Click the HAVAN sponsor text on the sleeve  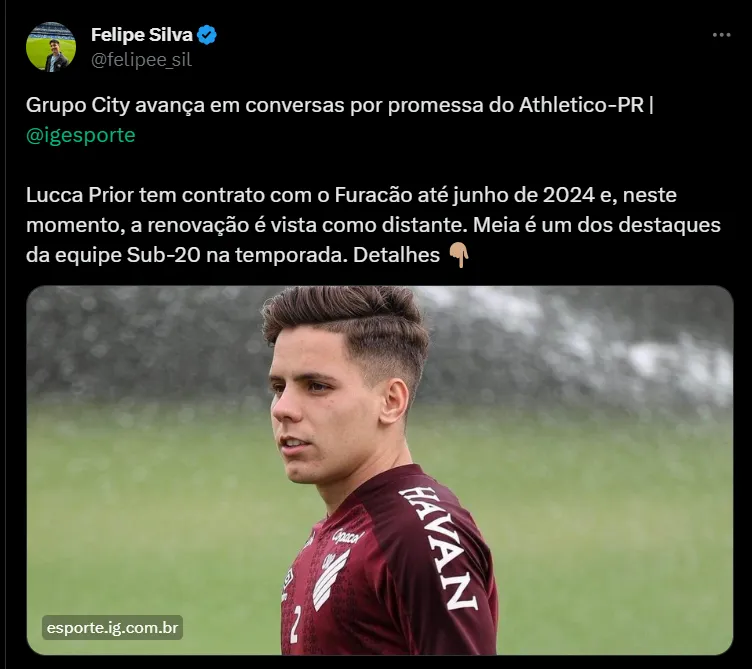click(x=438, y=548)
